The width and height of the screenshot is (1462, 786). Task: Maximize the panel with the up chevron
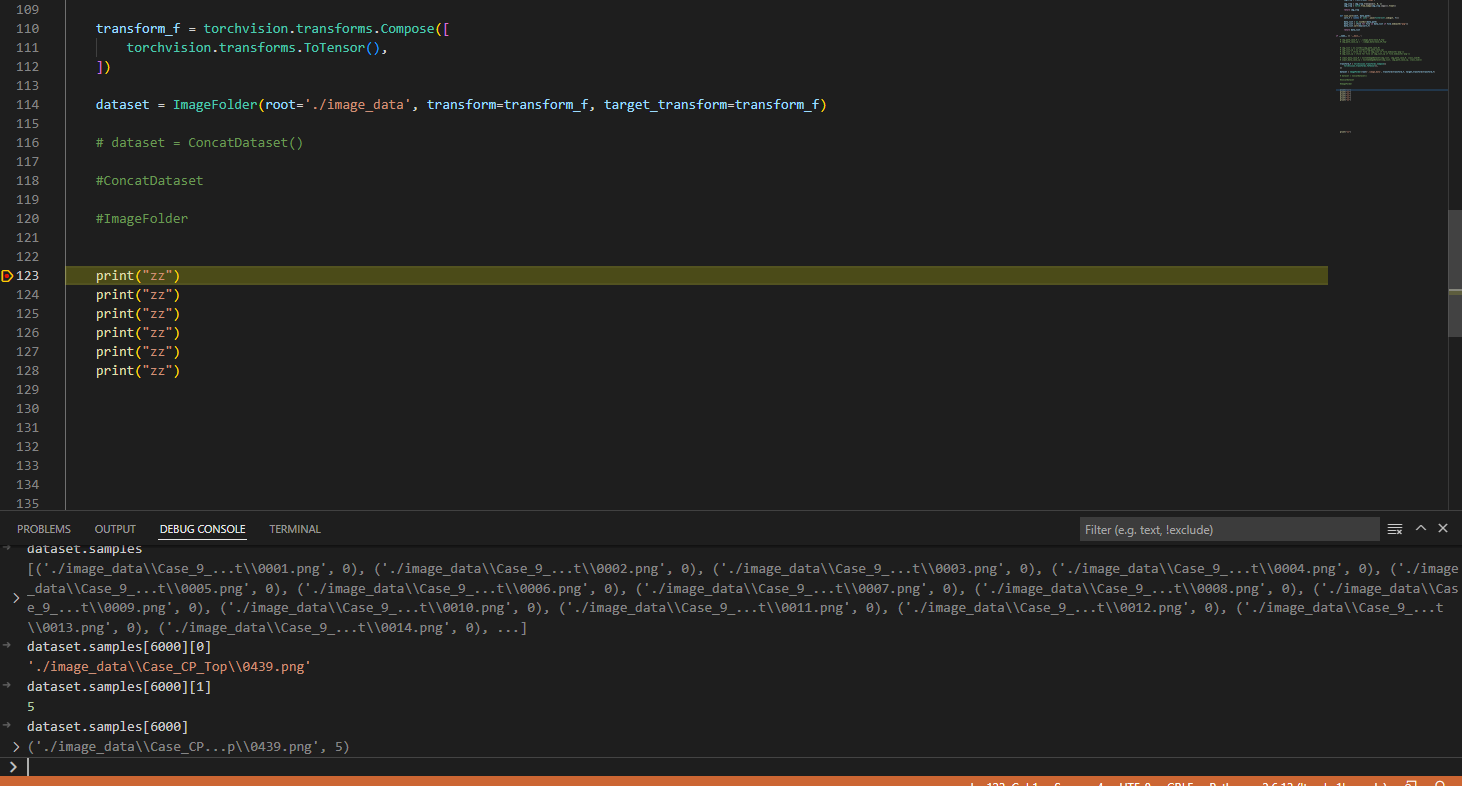point(1420,528)
